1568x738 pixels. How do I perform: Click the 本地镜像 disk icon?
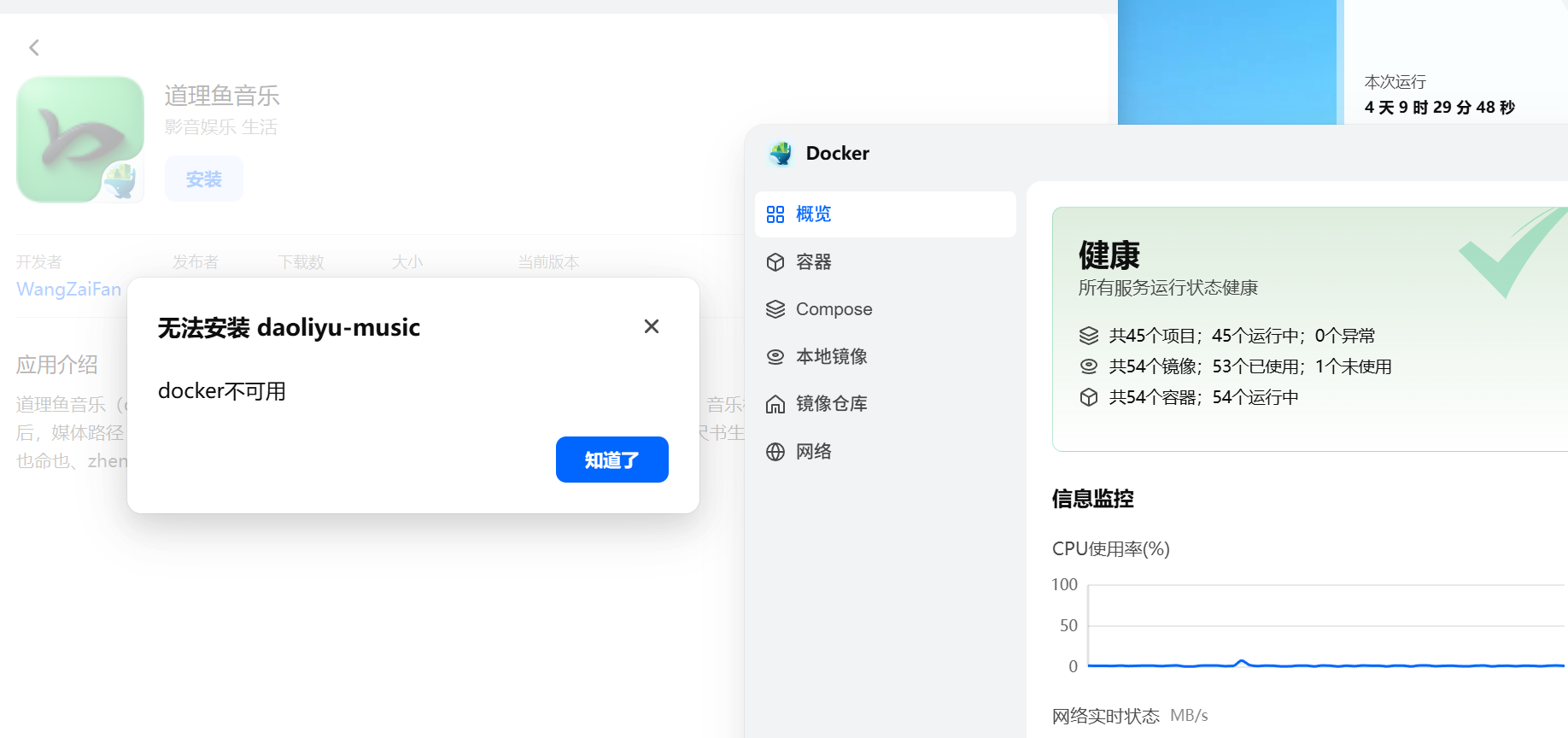point(775,356)
